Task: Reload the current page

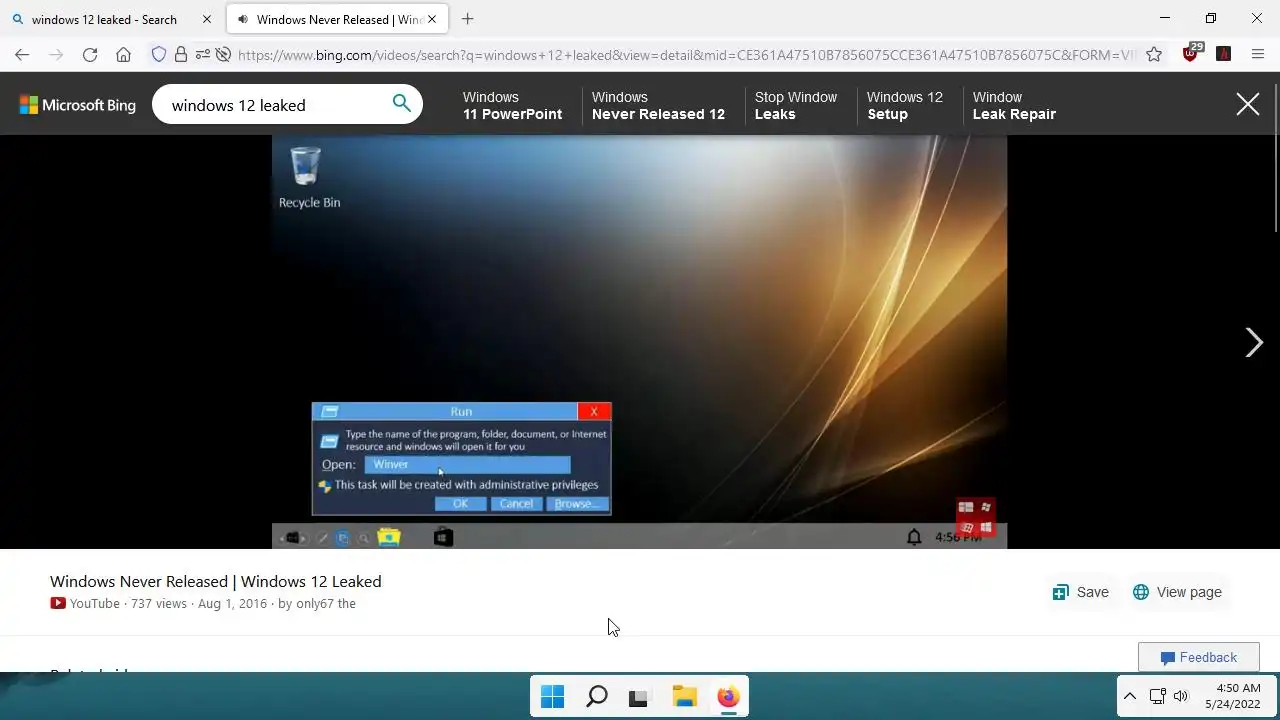Action: (90, 55)
